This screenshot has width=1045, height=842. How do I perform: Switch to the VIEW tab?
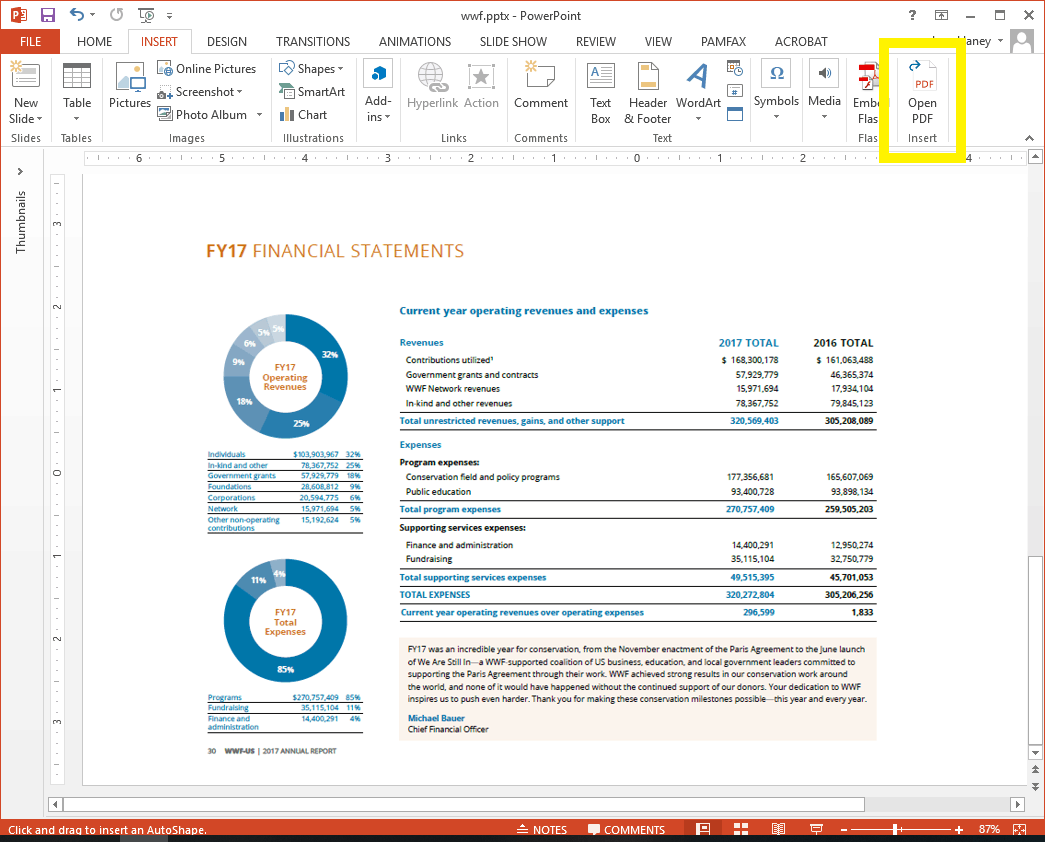coord(658,41)
